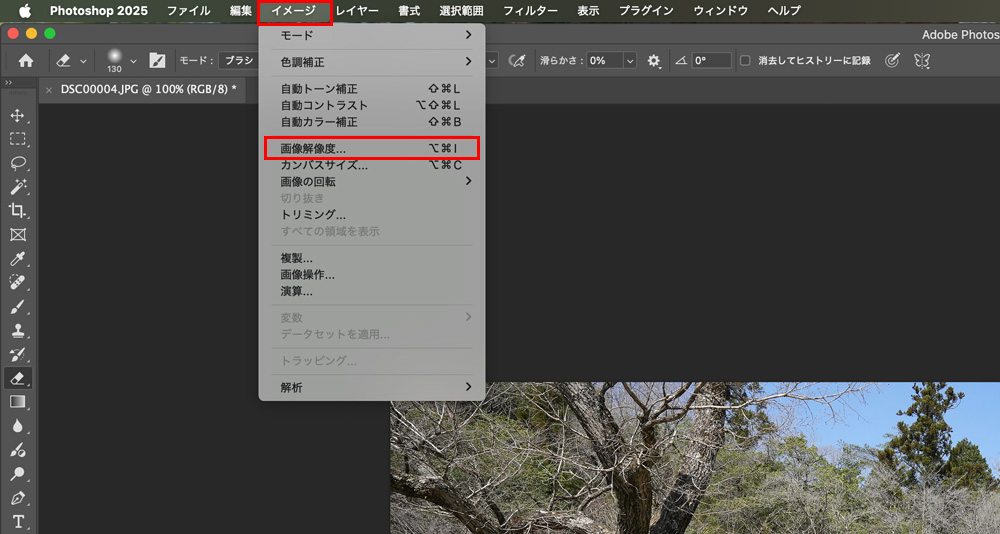Enable 消去してヒストリーに記録 checkbox

745,61
